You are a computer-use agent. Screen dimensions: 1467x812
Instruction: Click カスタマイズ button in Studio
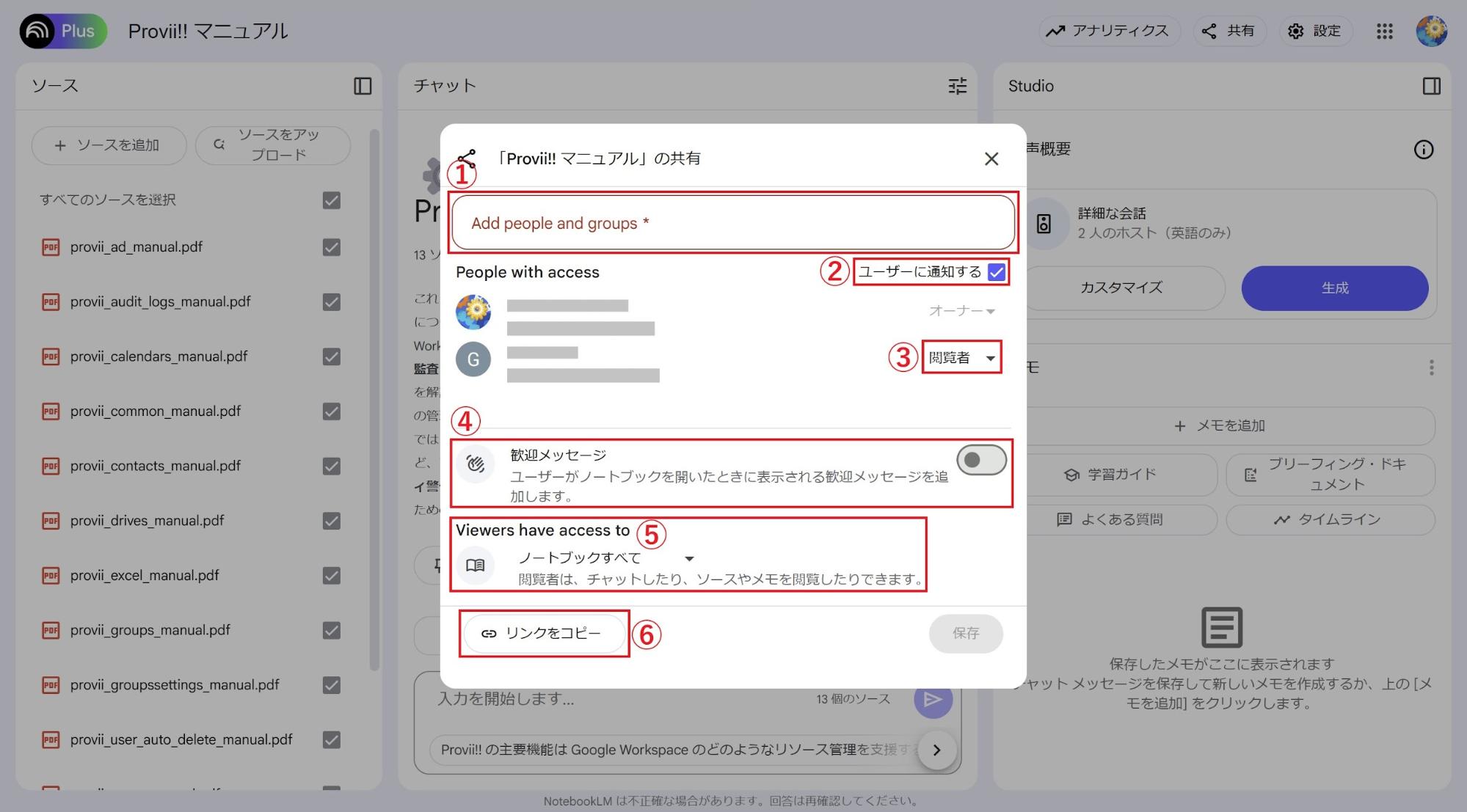[x=1121, y=288]
